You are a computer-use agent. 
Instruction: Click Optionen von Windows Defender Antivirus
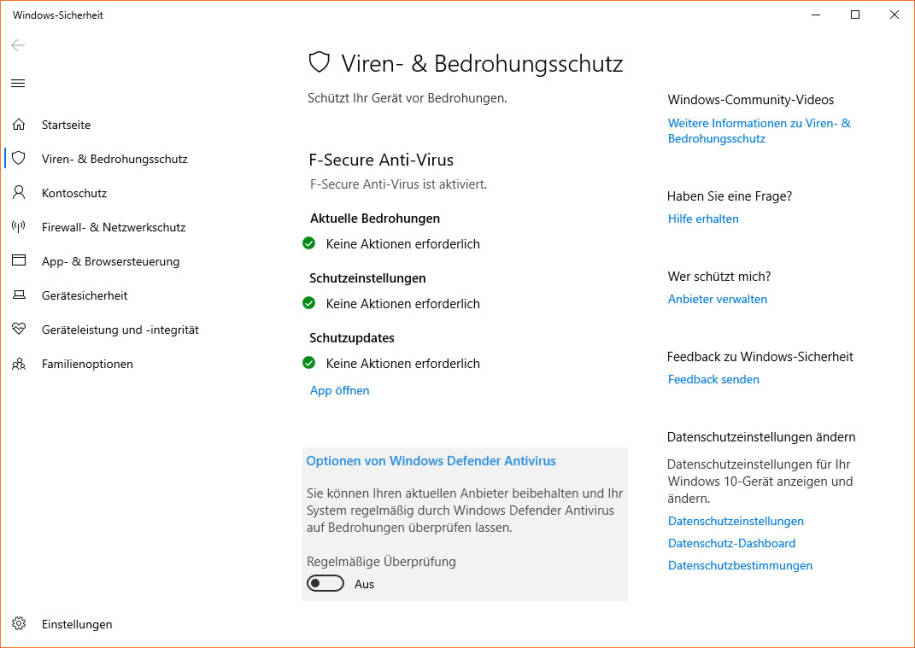(x=430, y=461)
